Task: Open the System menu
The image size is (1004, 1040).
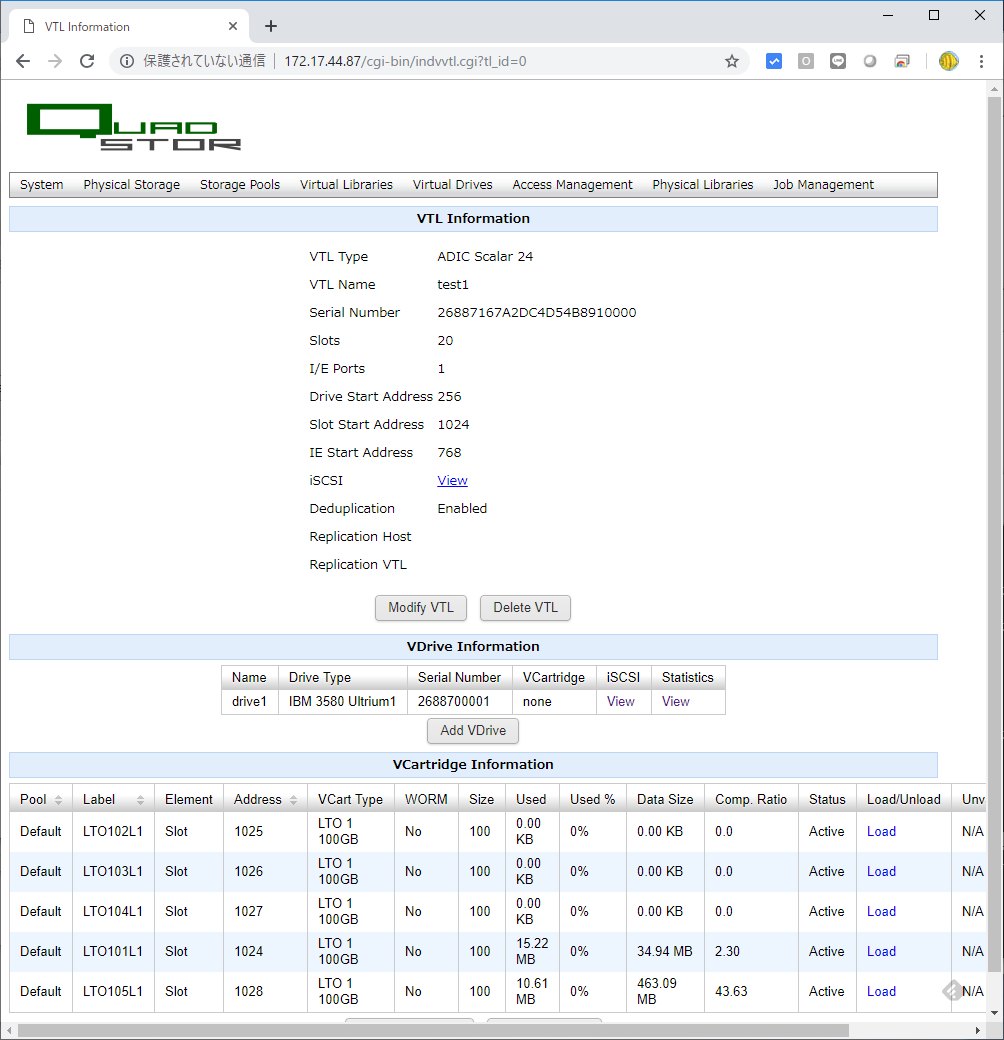Action: point(42,185)
